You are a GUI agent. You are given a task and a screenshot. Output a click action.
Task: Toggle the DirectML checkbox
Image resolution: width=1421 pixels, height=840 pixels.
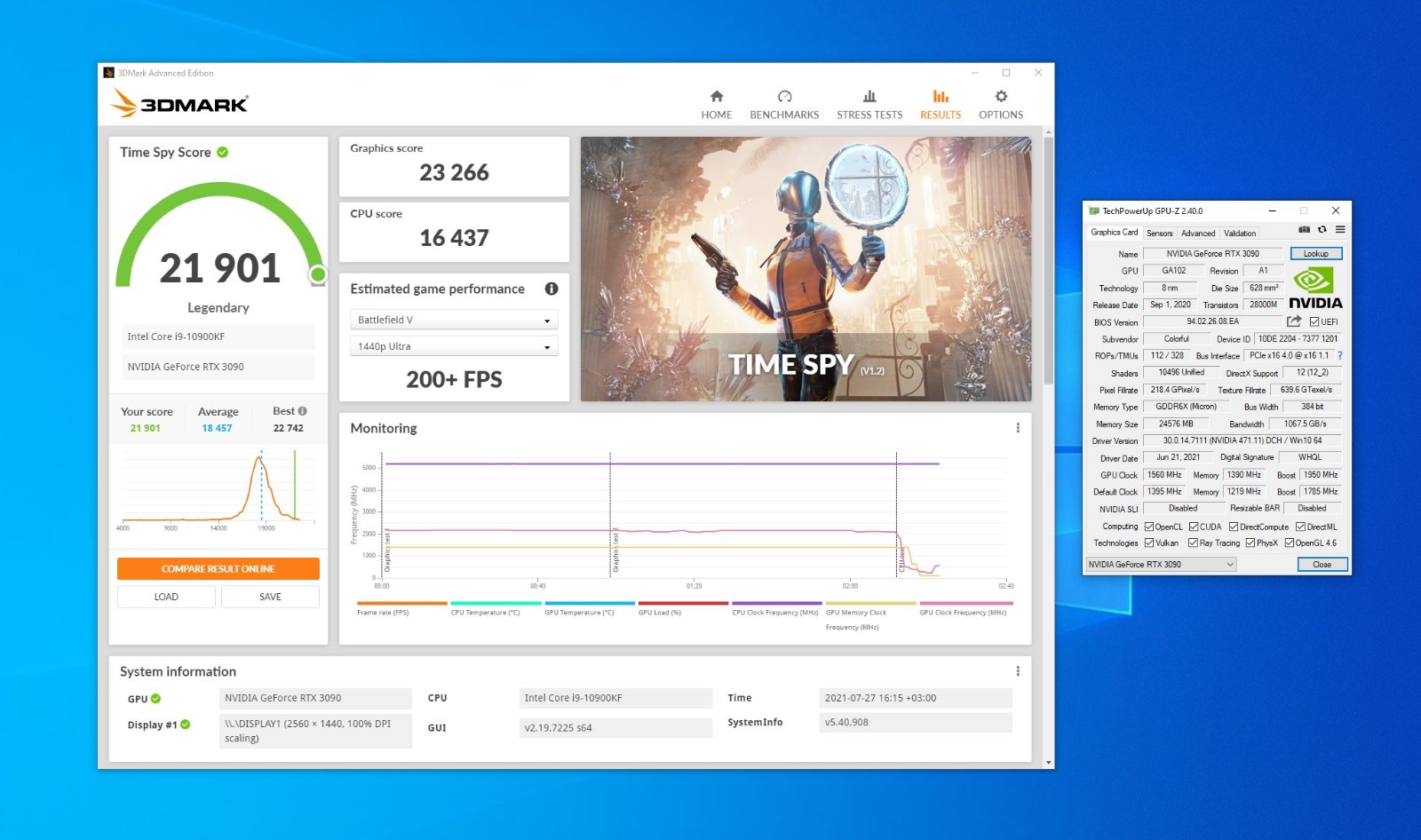click(x=1300, y=527)
